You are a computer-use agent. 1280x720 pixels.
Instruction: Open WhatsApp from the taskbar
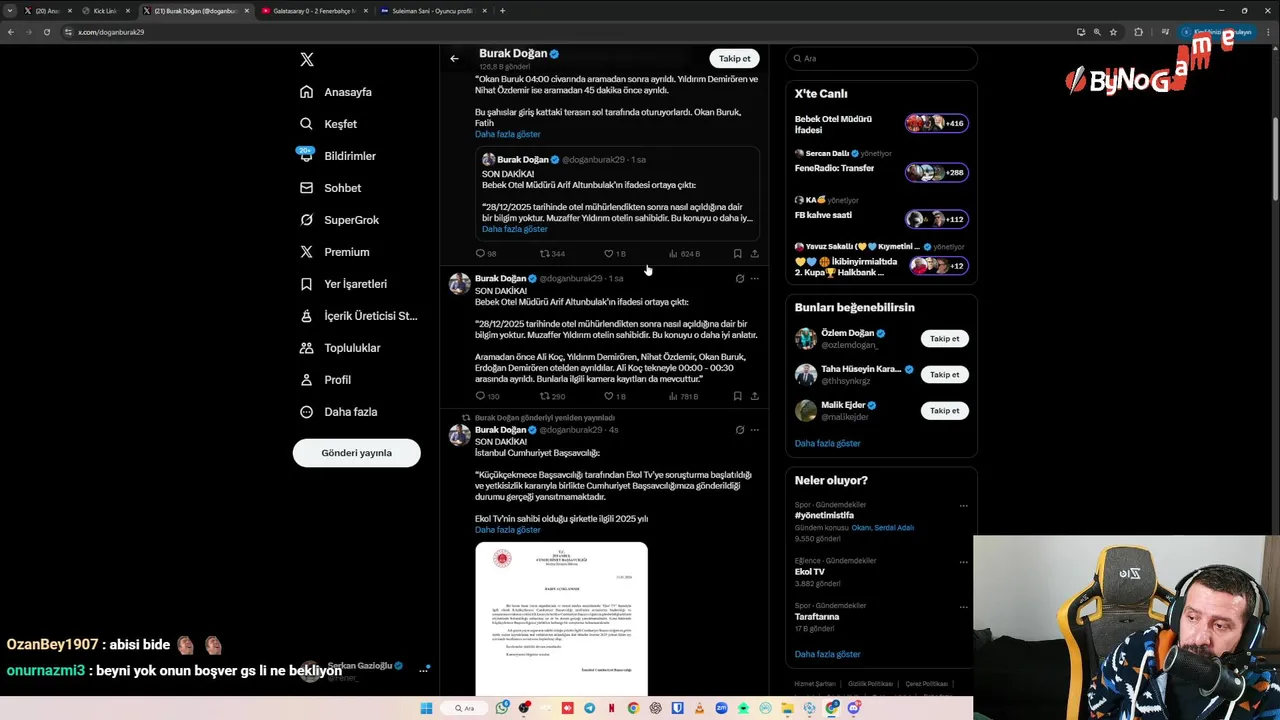click(x=501, y=708)
